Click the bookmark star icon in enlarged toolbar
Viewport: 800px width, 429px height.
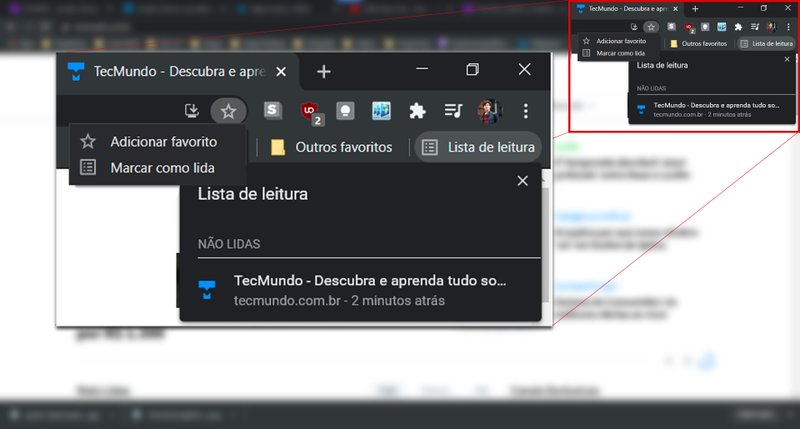pos(229,111)
